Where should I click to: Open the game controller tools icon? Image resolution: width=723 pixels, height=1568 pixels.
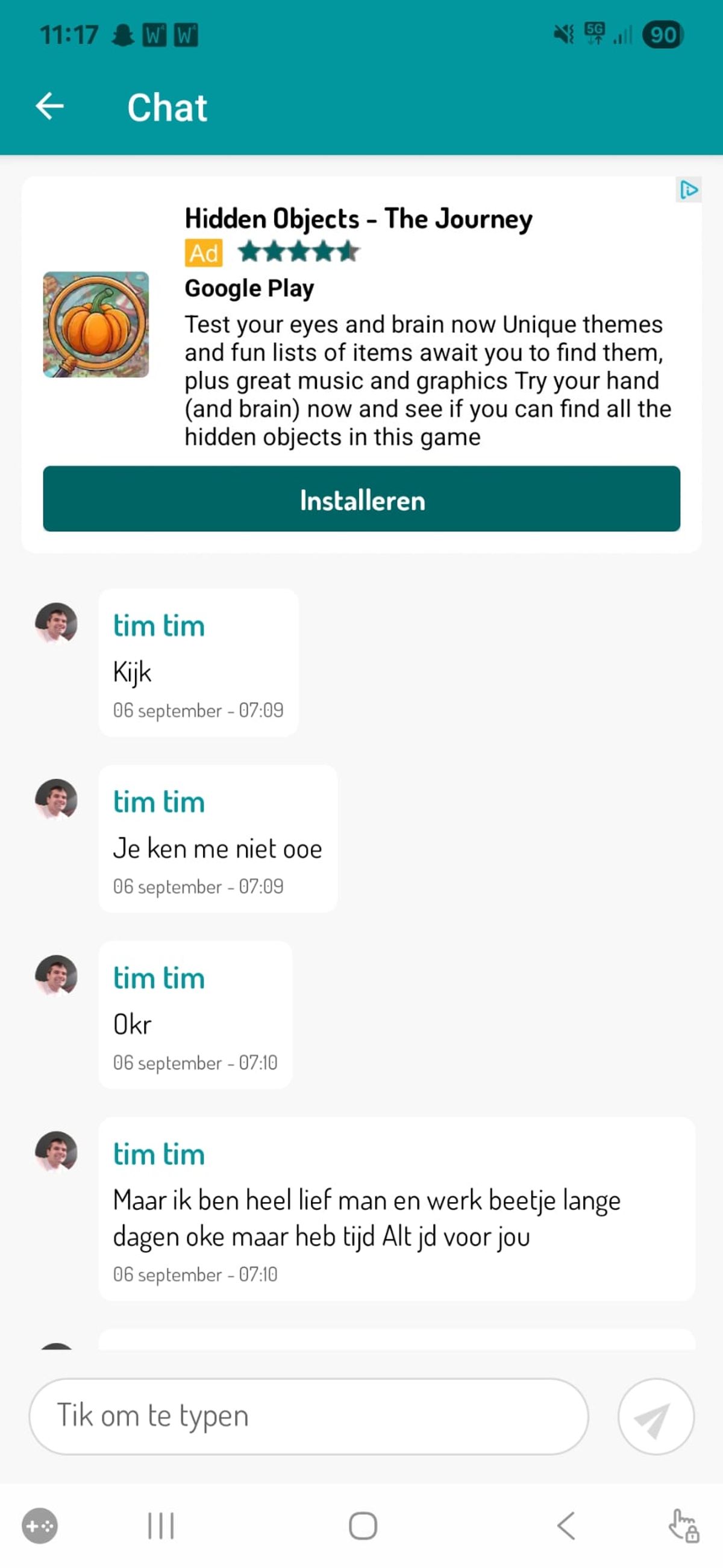click(40, 1525)
